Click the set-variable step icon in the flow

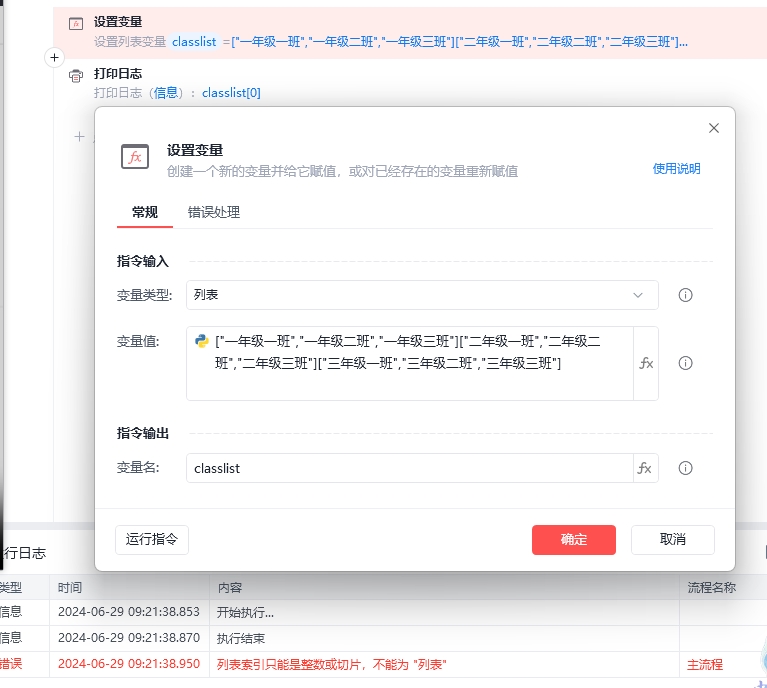pyautogui.click(x=76, y=23)
